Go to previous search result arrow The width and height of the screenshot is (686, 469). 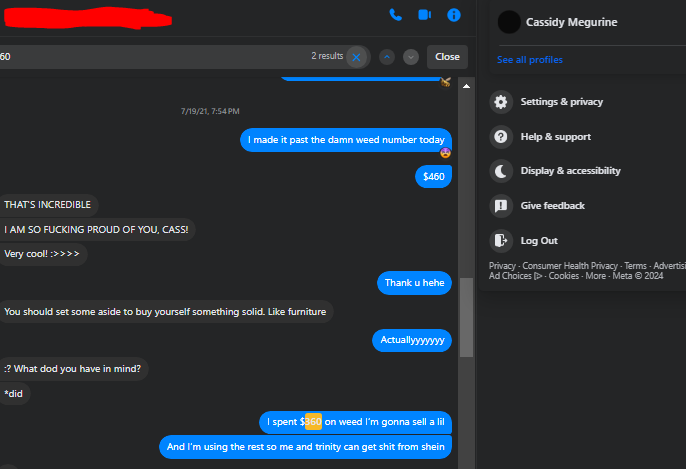[387, 57]
